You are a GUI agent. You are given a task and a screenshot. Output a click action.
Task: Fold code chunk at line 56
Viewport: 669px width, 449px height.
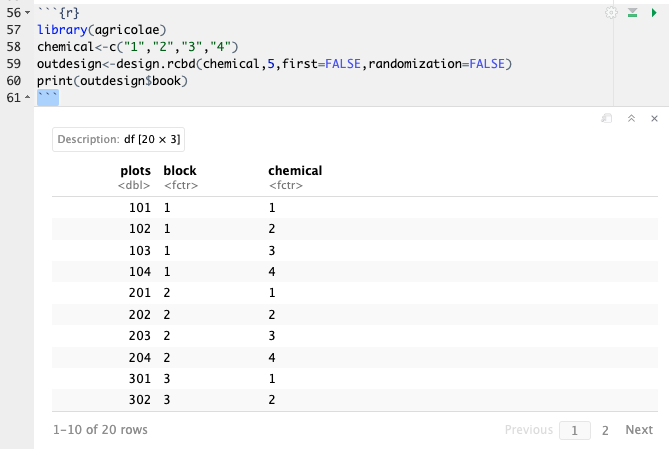pos(28,12)
